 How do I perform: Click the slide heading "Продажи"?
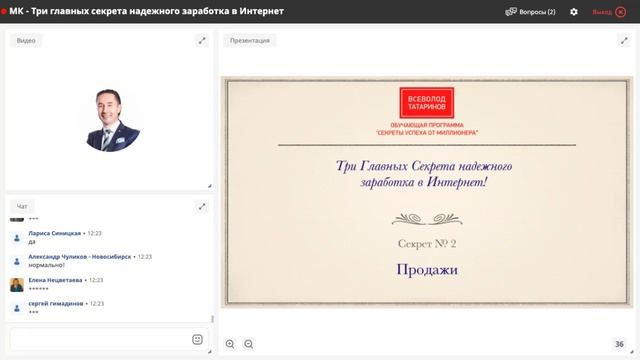[x=427, y=269]
